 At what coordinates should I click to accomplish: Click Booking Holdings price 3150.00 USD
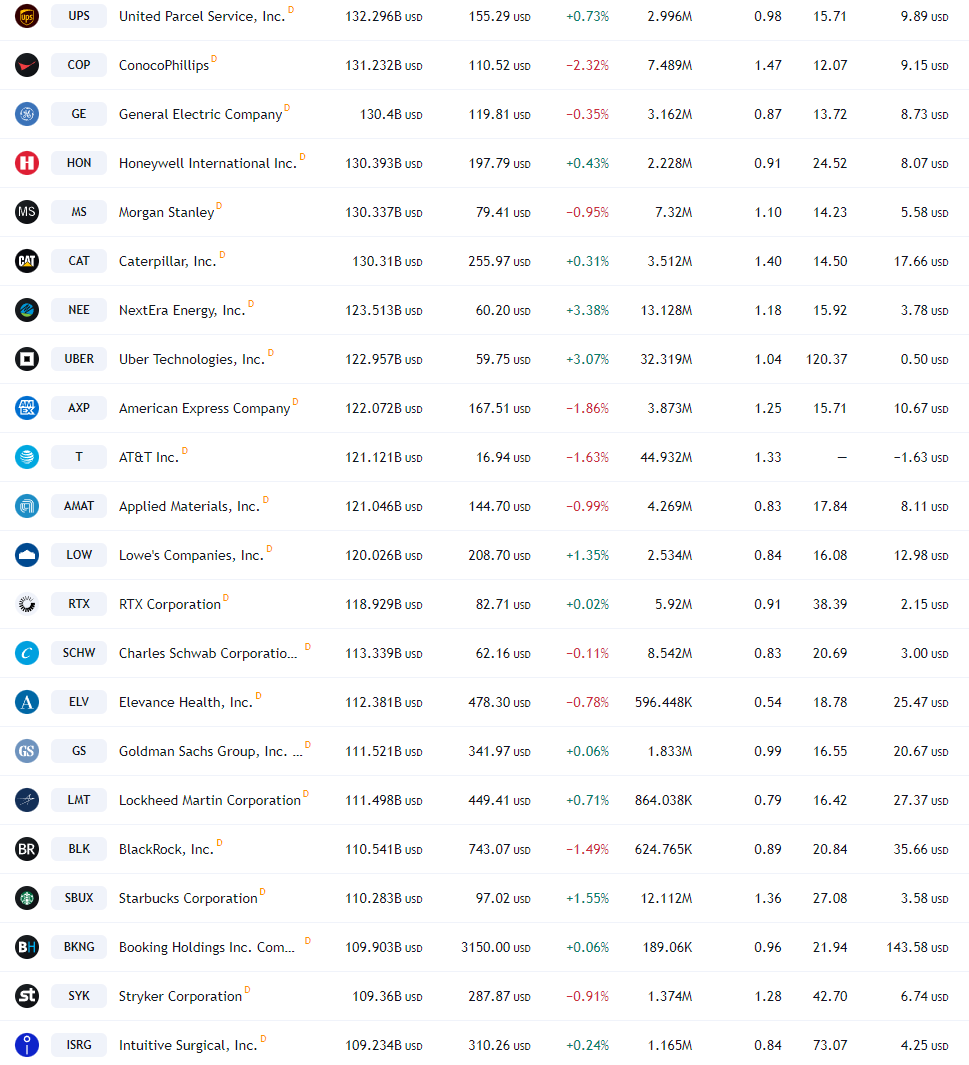click(496, 947)
